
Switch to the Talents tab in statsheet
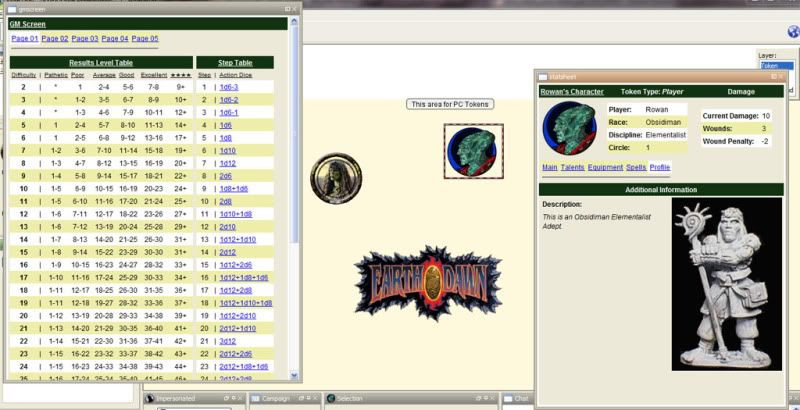(x=572, y=167)
